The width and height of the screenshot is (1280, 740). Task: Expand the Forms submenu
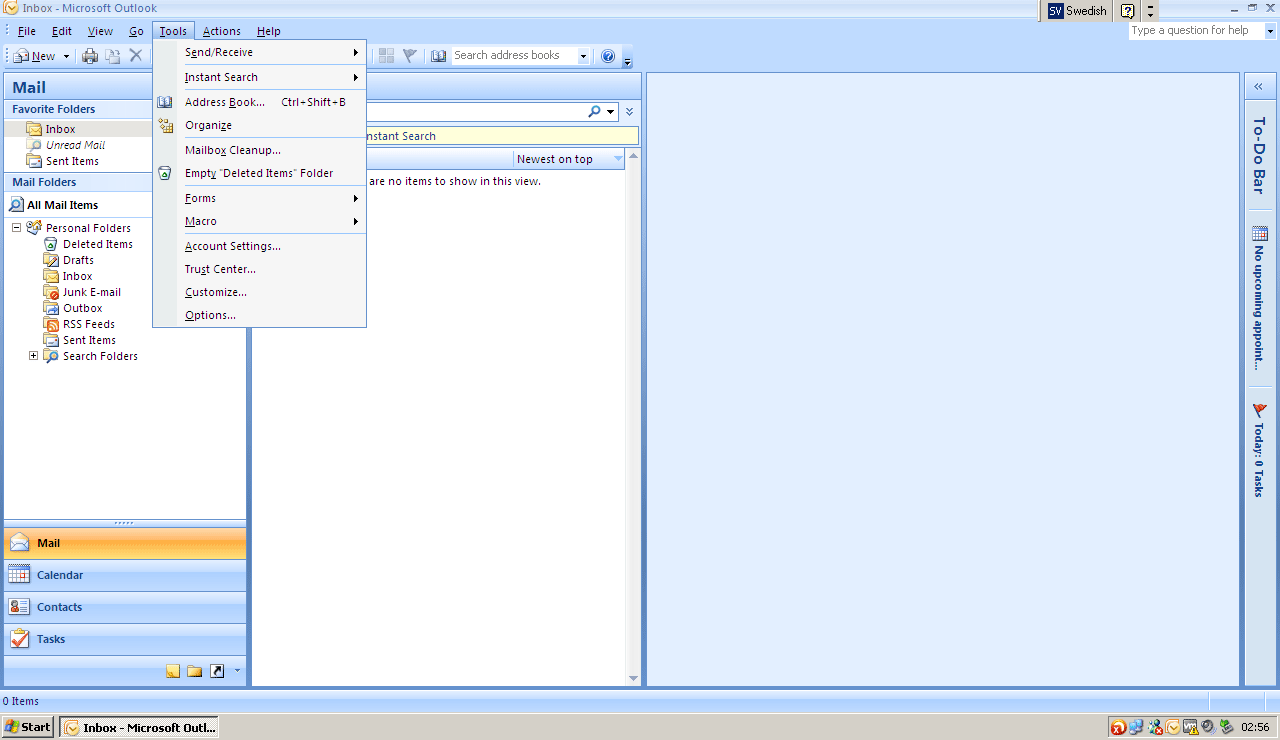(260, 198)
